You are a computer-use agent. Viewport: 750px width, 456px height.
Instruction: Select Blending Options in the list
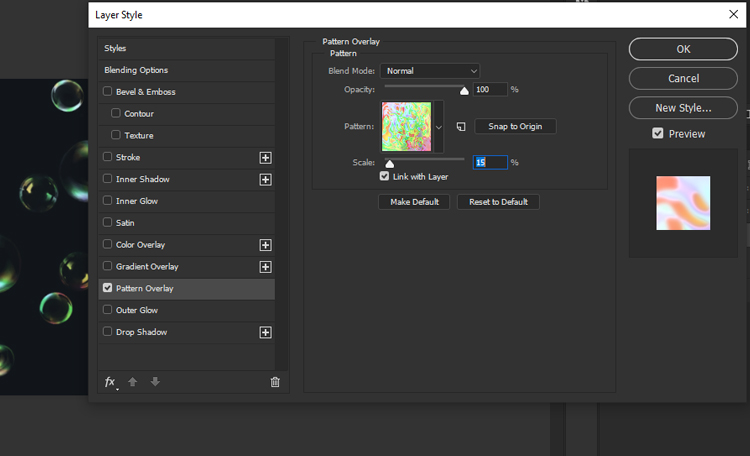coord(136,70)
